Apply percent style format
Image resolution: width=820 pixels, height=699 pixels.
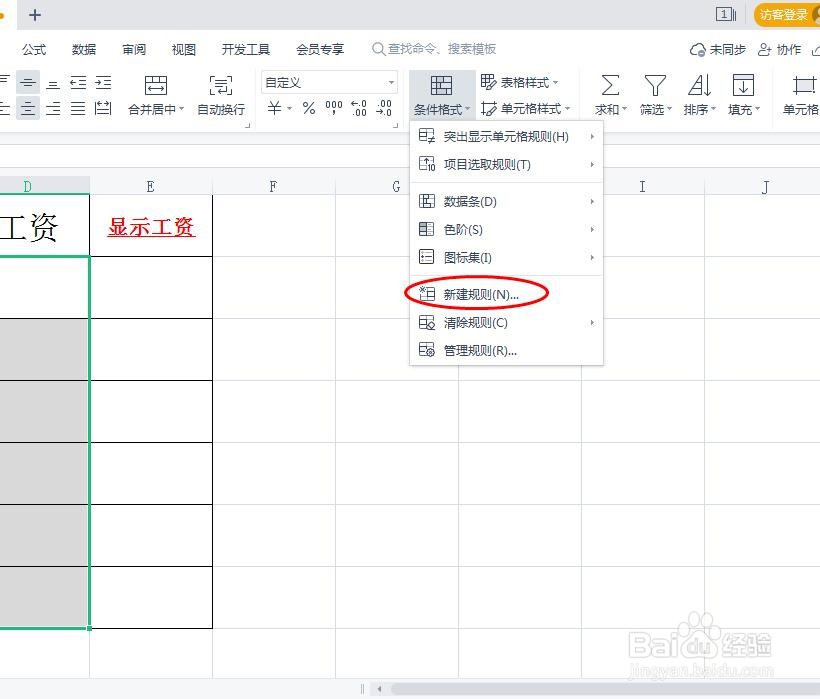coord(309,108)
